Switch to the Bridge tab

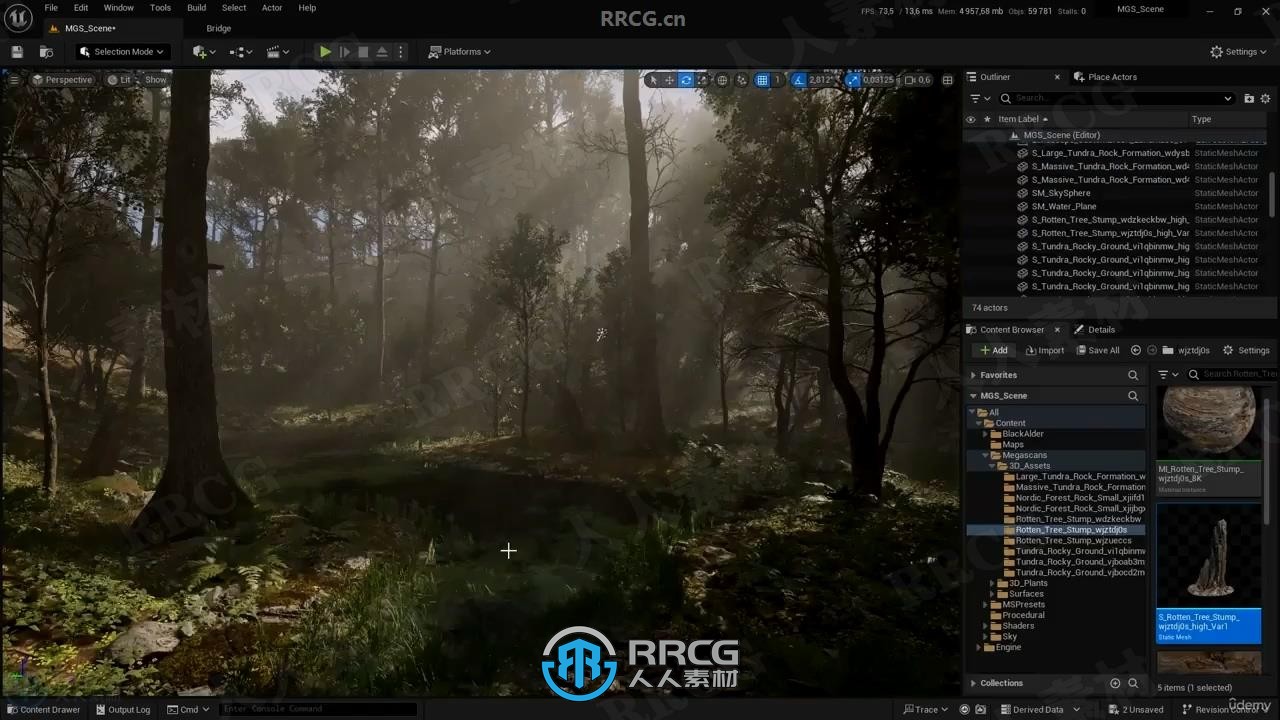pyautogui.click(x=219, y=28)
